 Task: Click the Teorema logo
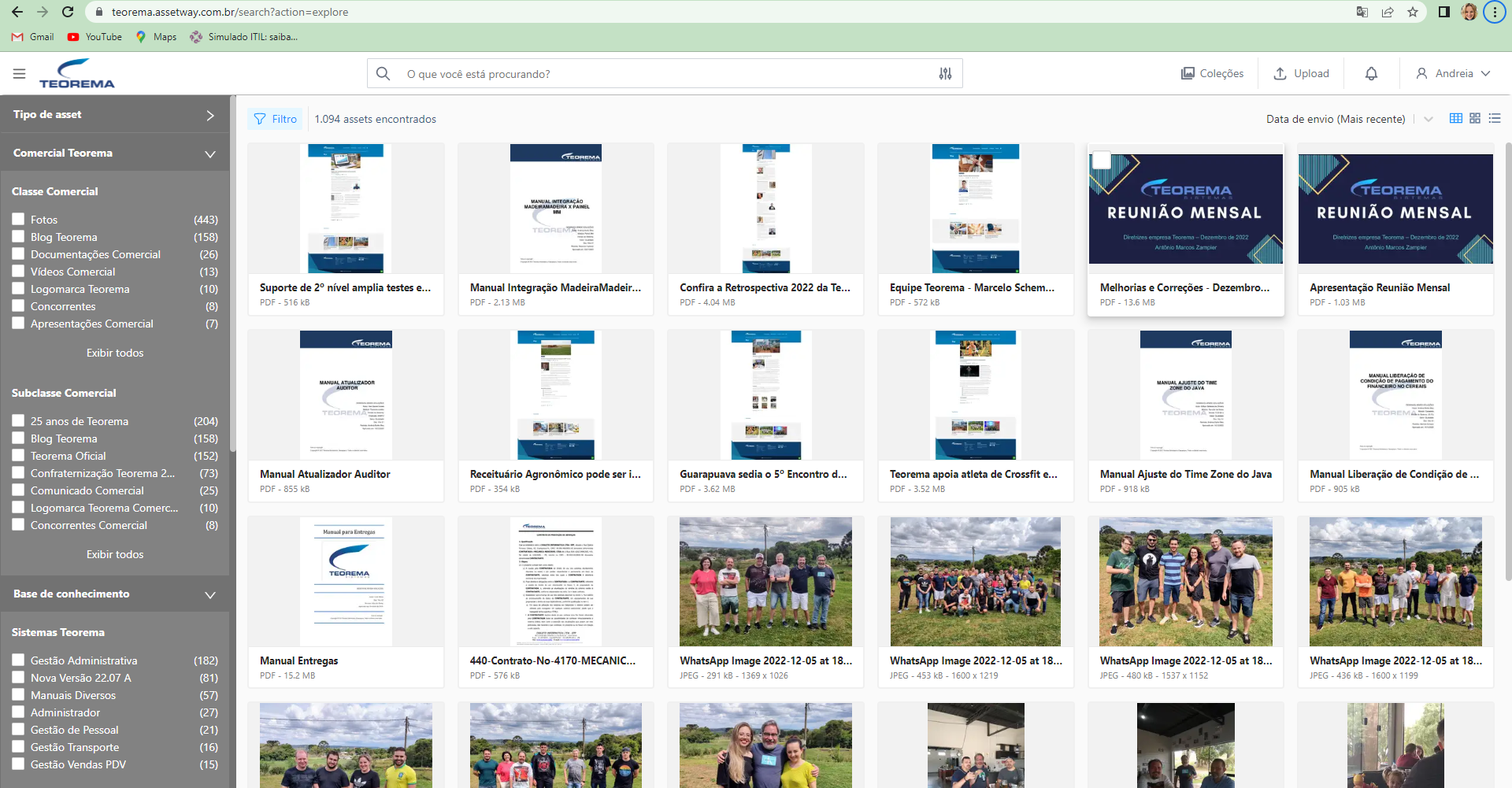point(77,73)
